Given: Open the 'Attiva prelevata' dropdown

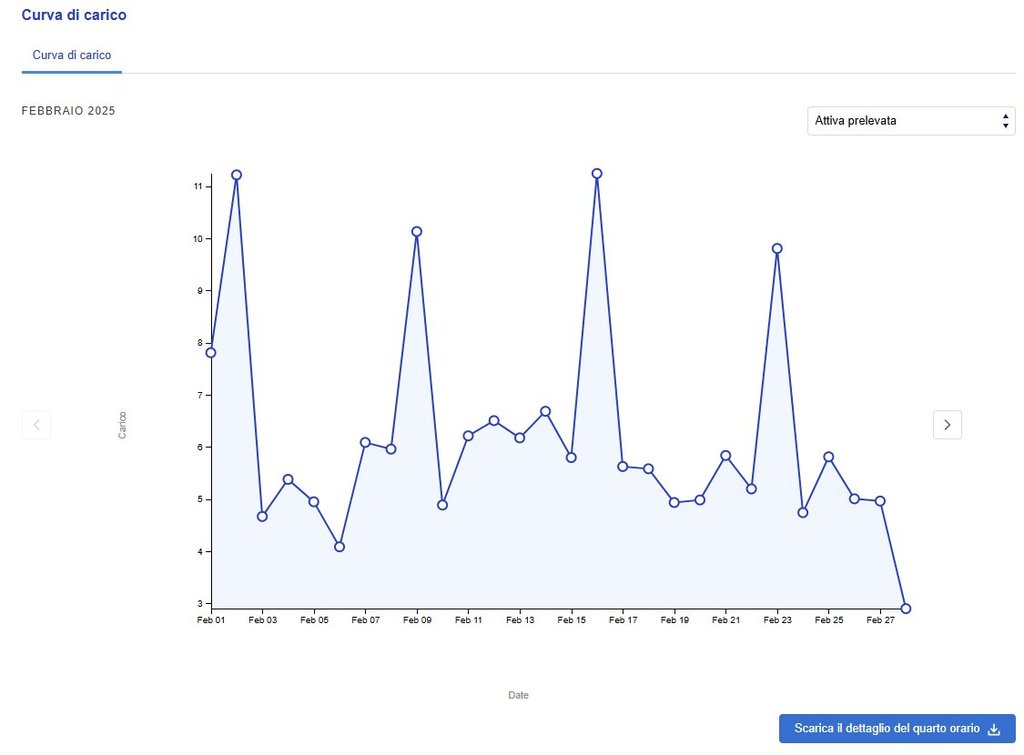Looking at the screenshot, I should click(x=910, y=121).
